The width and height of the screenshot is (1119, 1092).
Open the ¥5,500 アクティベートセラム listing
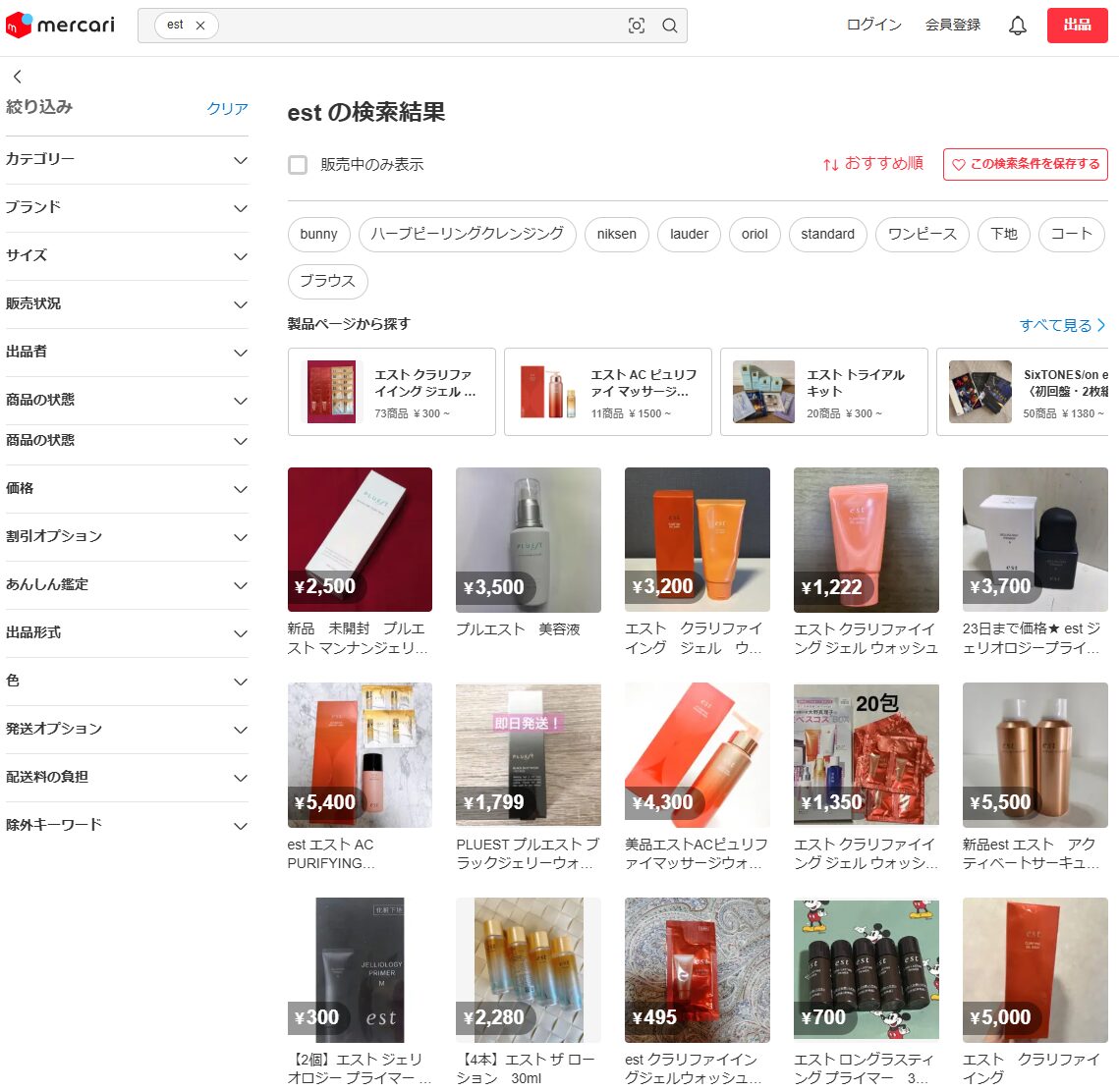[1035, 755]
